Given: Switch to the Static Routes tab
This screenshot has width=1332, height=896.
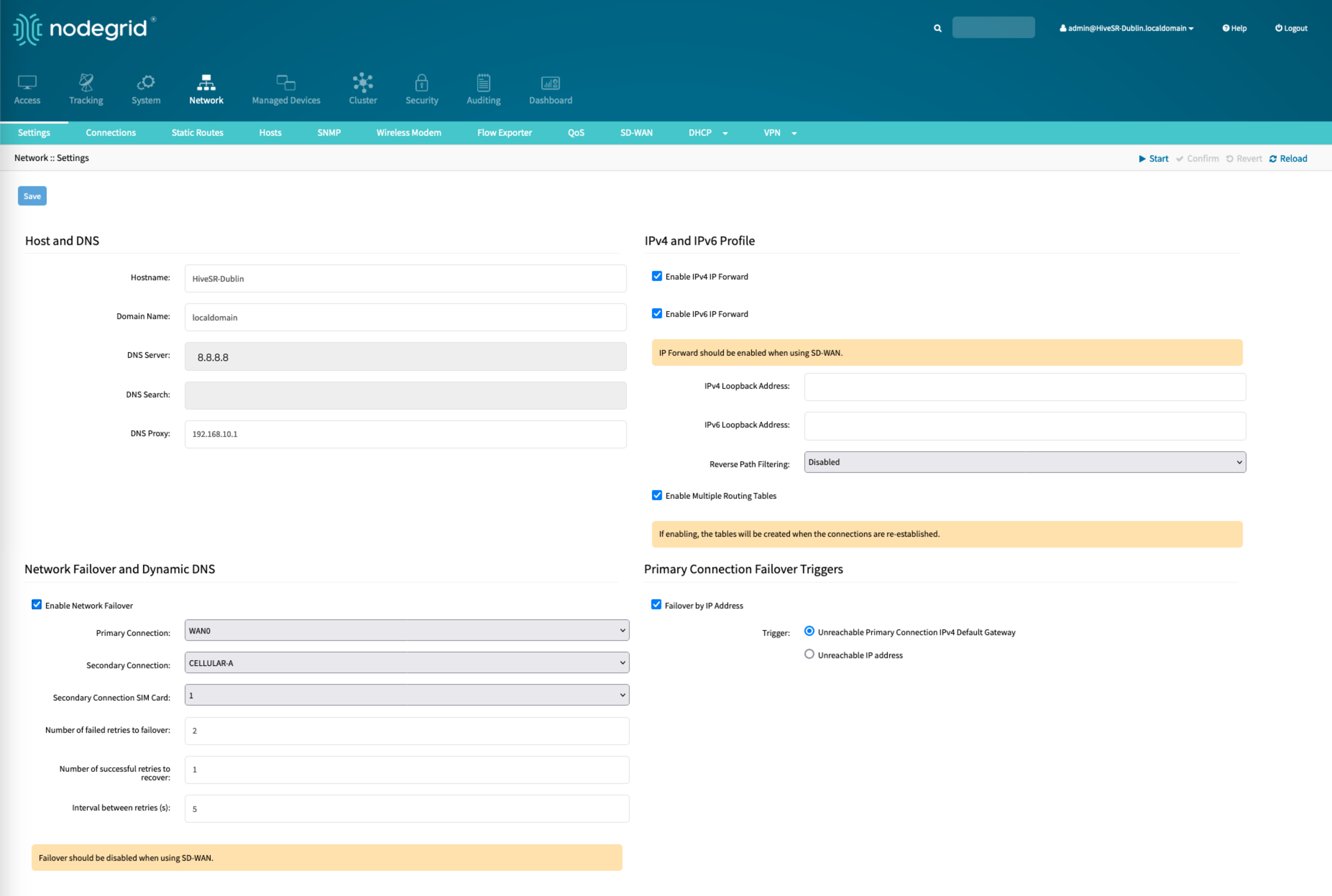Looking at the screenshot, I should point(197,132).
